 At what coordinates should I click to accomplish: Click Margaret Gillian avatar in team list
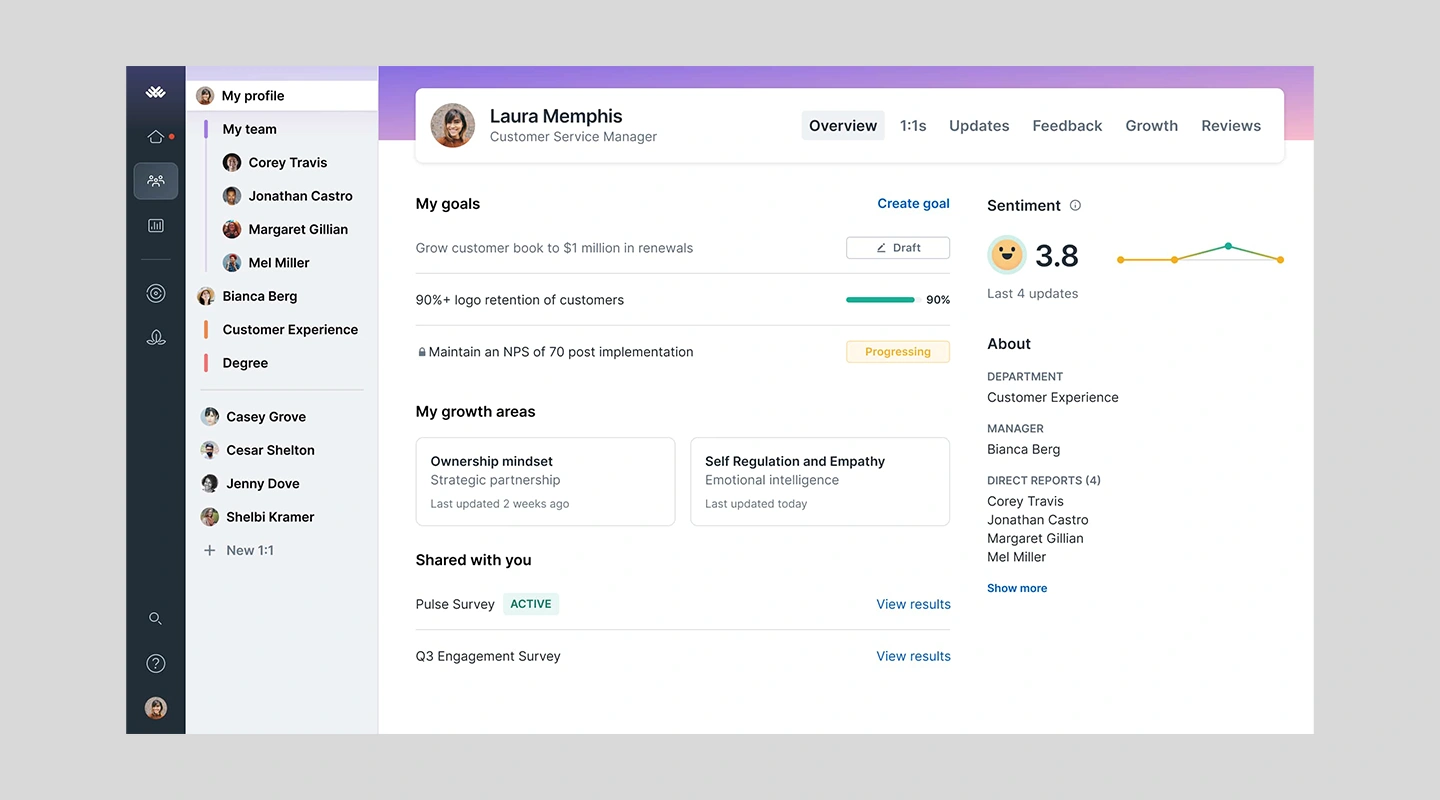point(232,229)
